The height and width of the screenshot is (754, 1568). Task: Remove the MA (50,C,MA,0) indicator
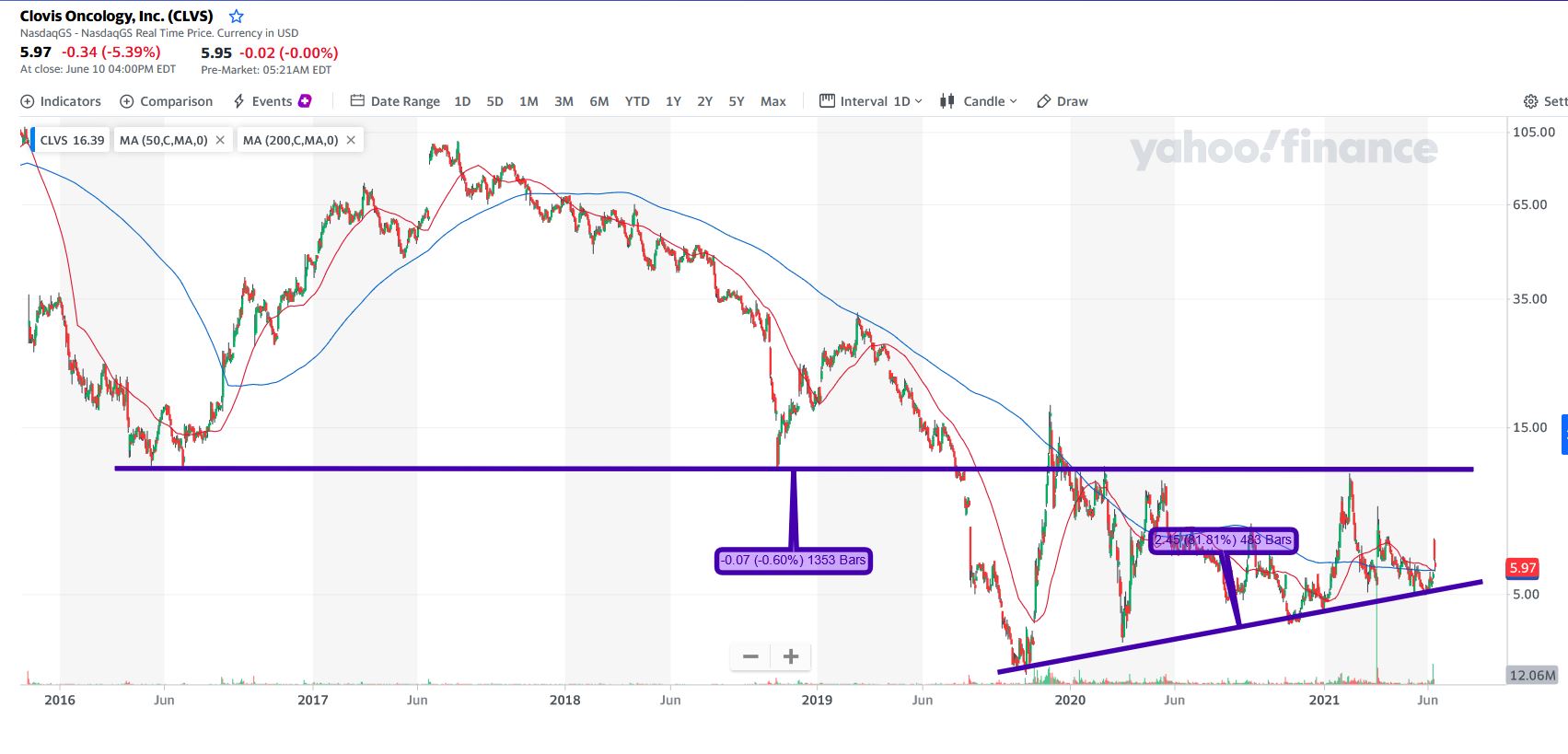point(220,140)
